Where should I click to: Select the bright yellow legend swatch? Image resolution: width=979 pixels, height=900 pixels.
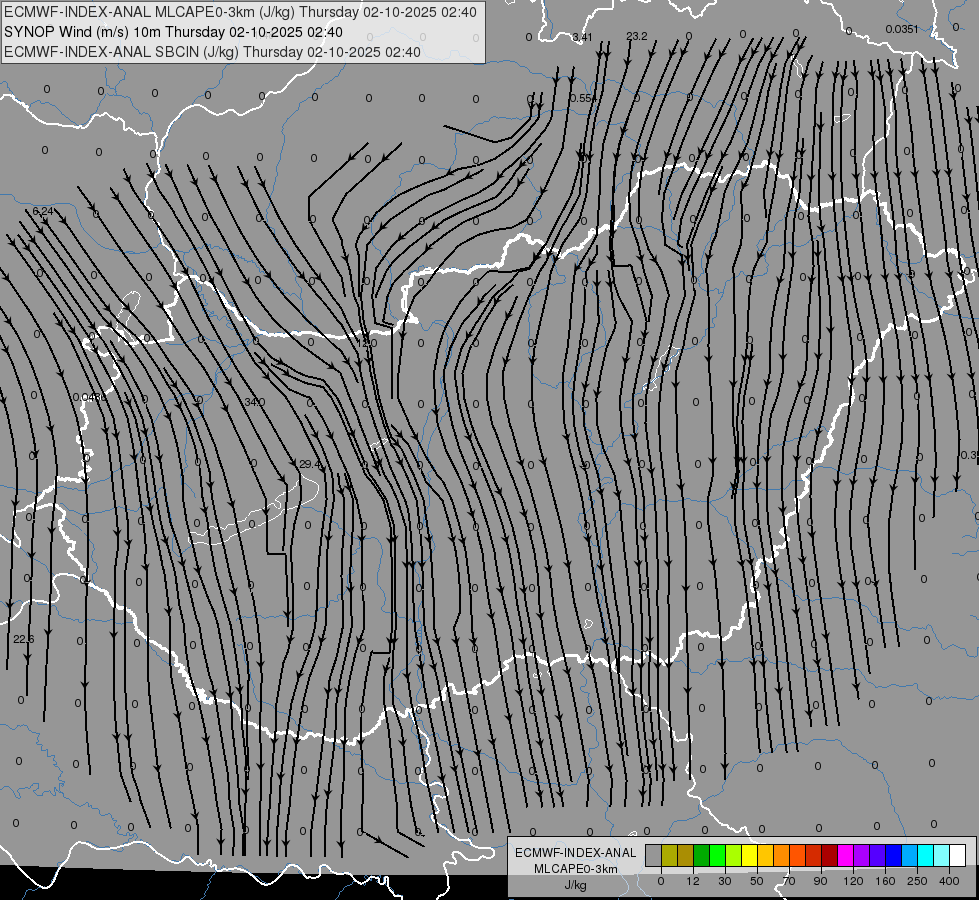(x=750, y=855)
